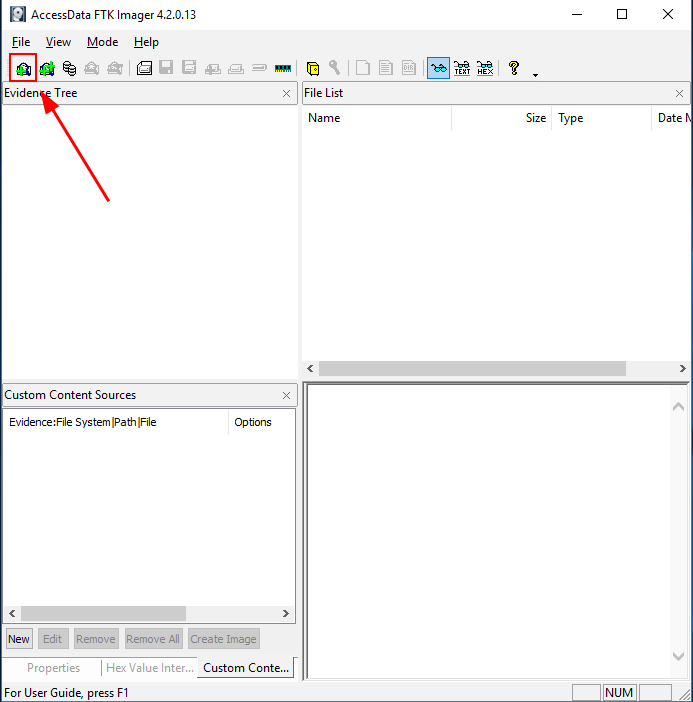The height and width of the screenshot is (702, 693).
Task: Click the New button in Custom Content Sources
Action: point(19,639)
